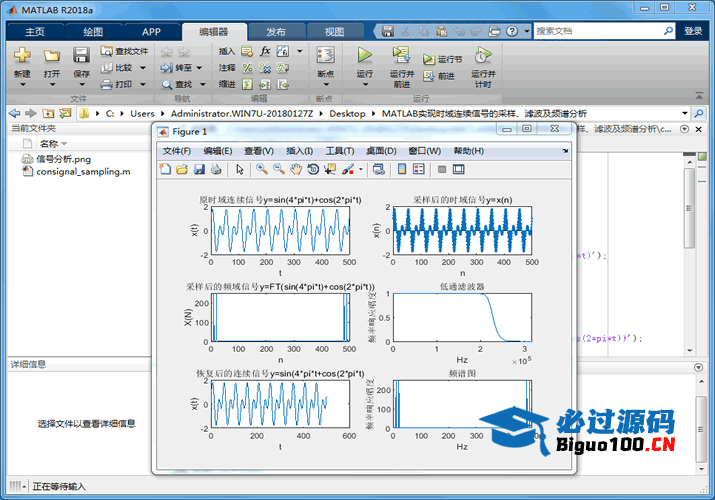
Task: Select the 信号分析.png file
Action: tap(63, 159)
